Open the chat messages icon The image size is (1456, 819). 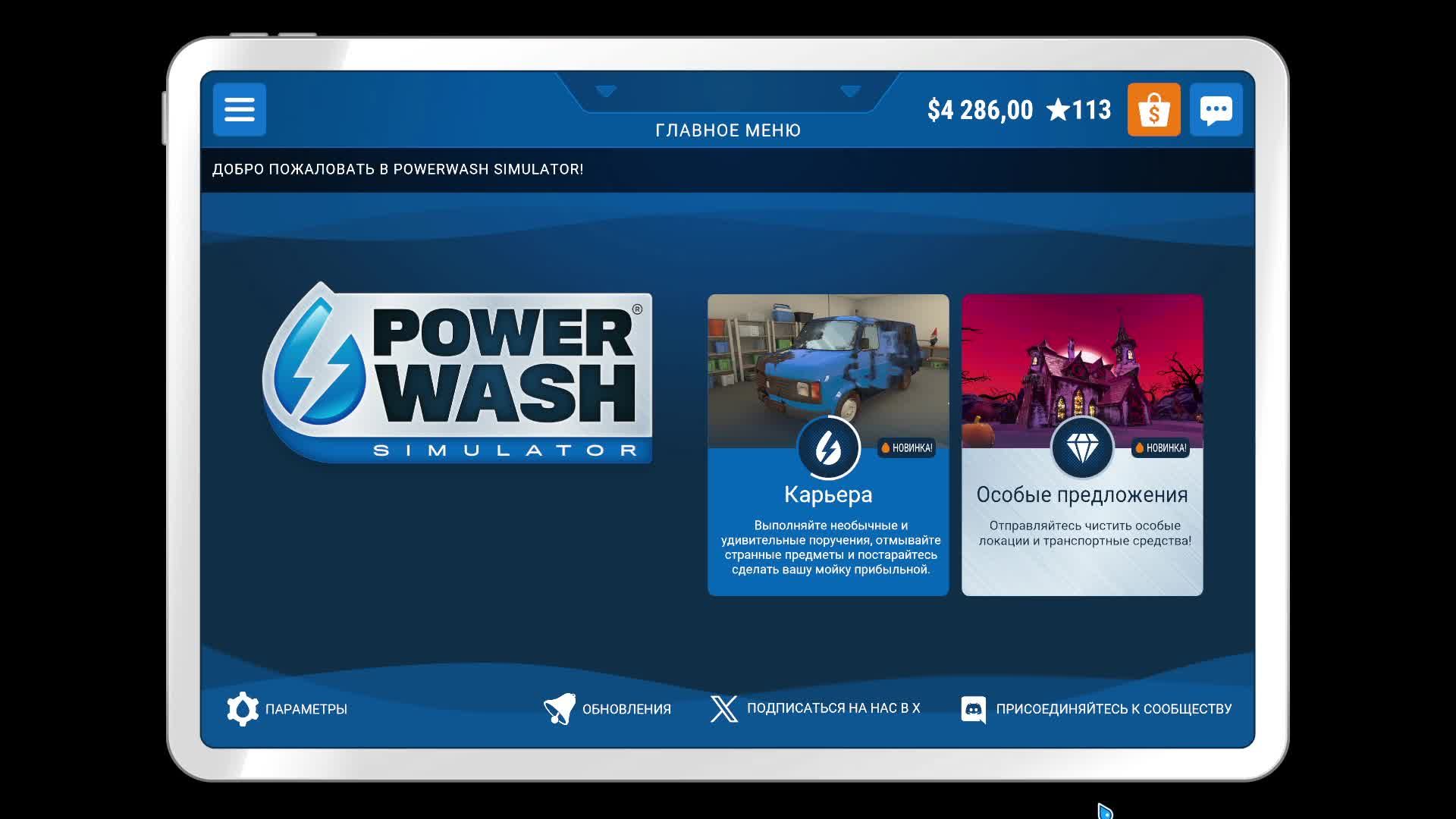pos(1216,109)
